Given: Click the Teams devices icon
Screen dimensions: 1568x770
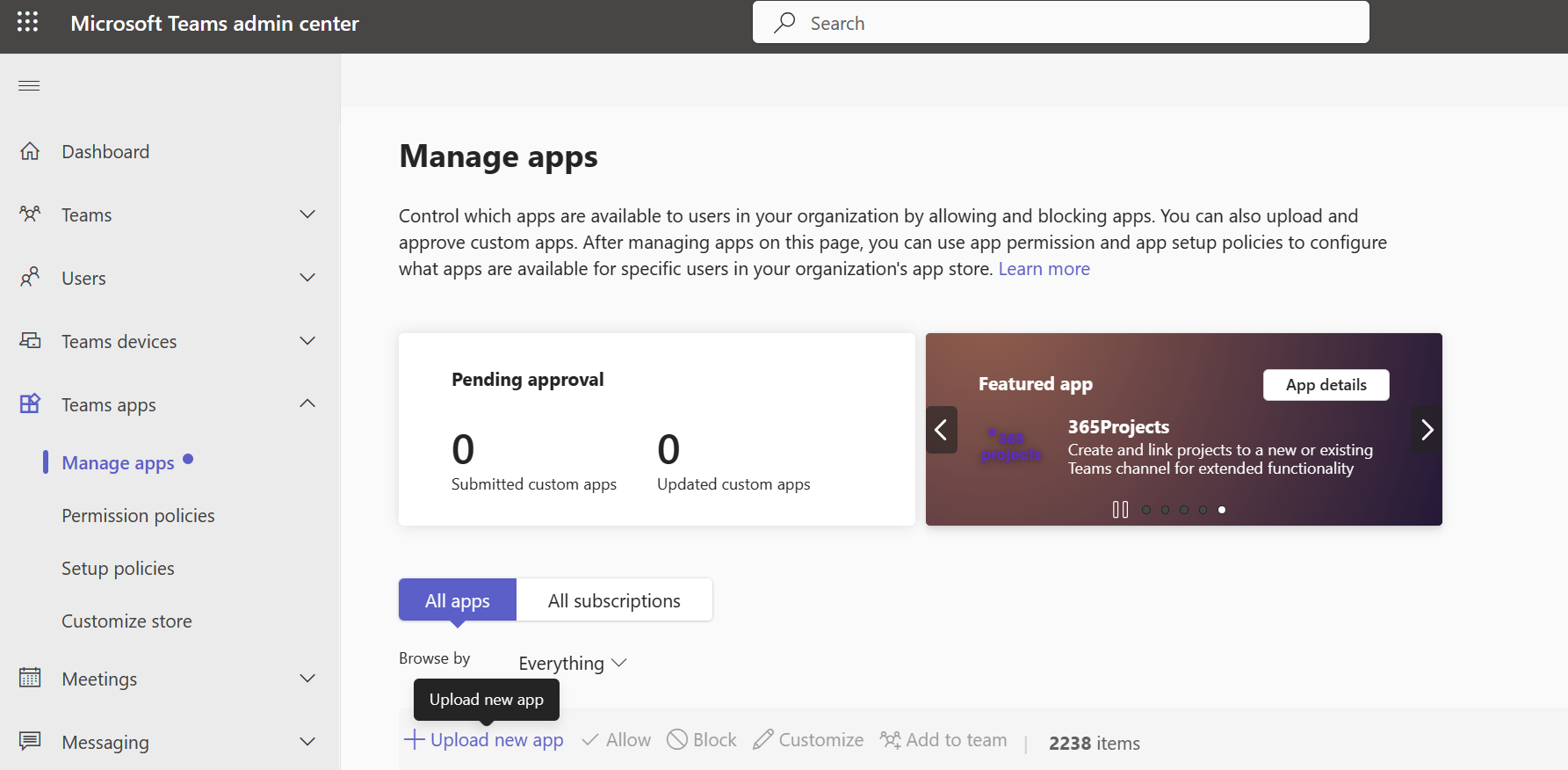Looking at the screenshot, I should 30,340.
